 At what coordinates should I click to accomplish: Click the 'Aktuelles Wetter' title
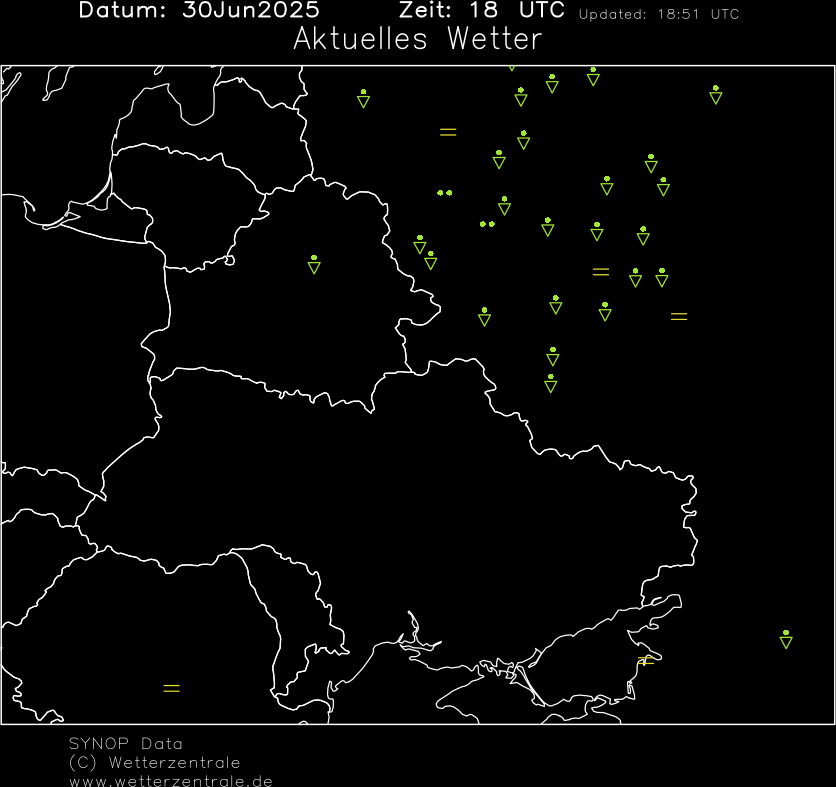pyautogui.click(x=417, y=39)
